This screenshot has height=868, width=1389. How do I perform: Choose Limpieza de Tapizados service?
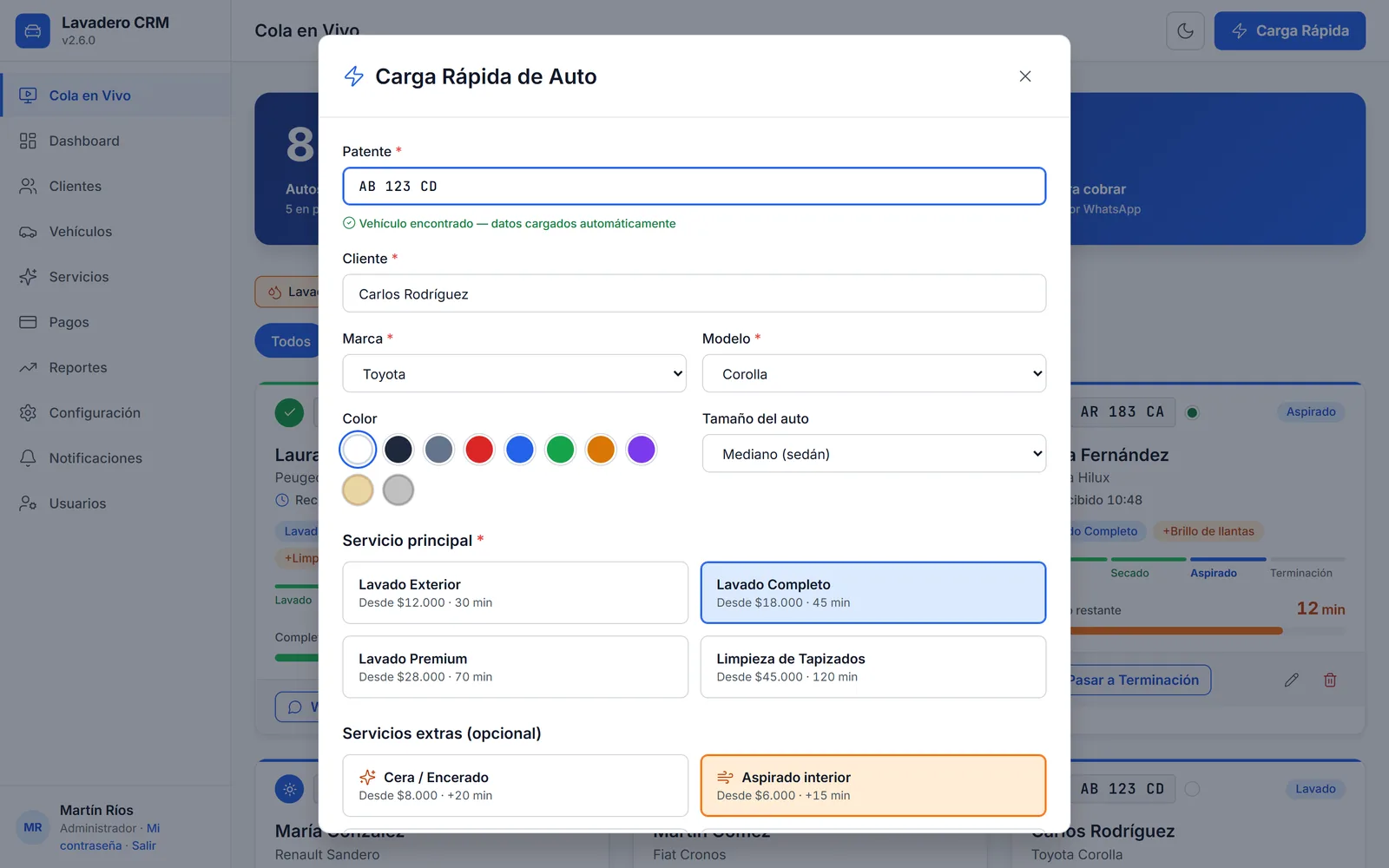pos(873,667)
